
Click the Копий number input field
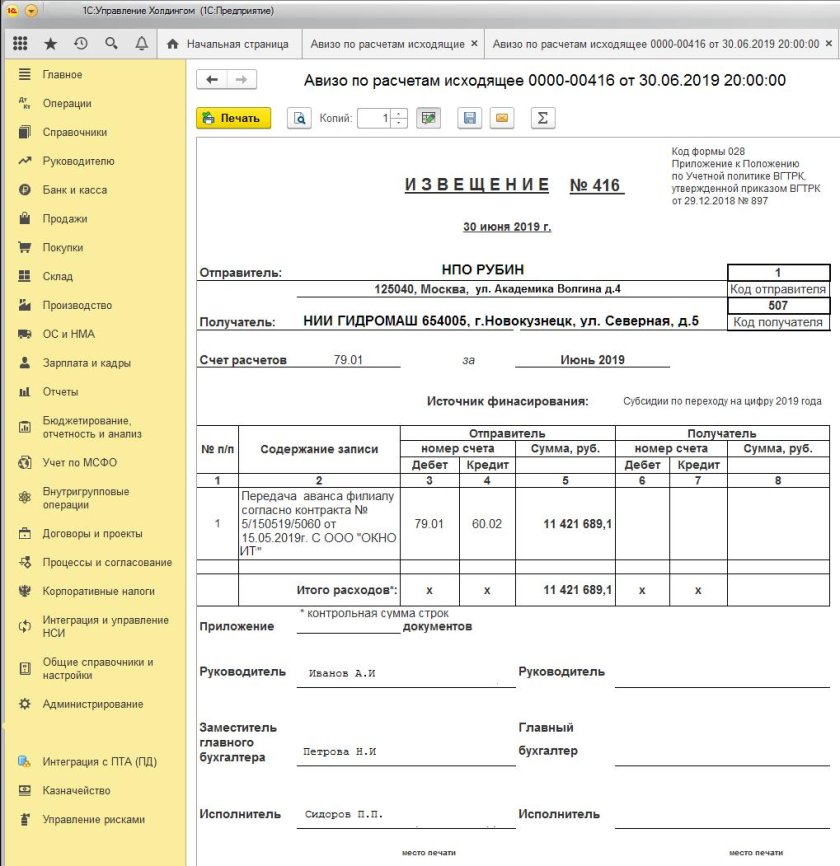point(374,118)
